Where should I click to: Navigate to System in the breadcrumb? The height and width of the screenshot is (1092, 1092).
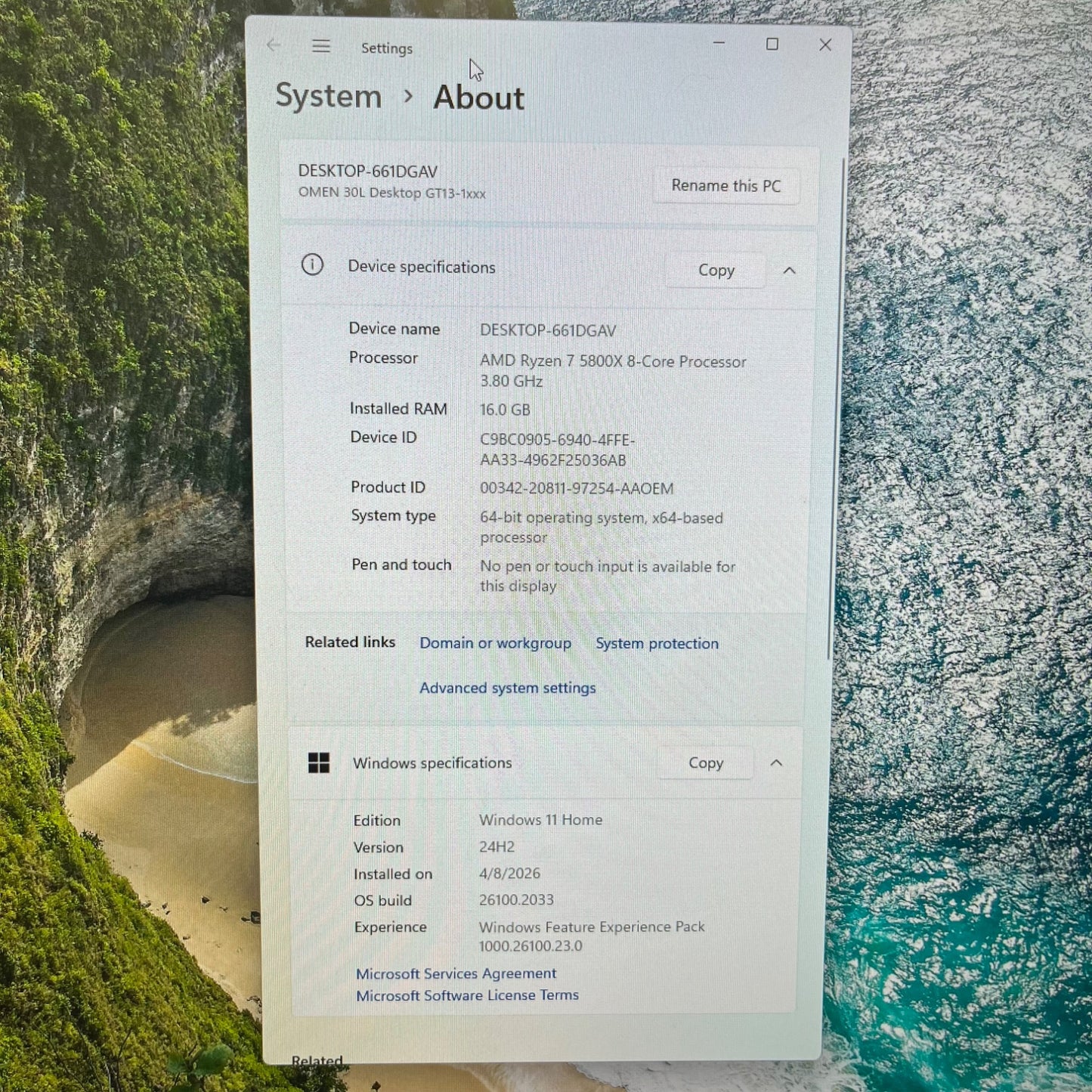[x=328, y=97]
